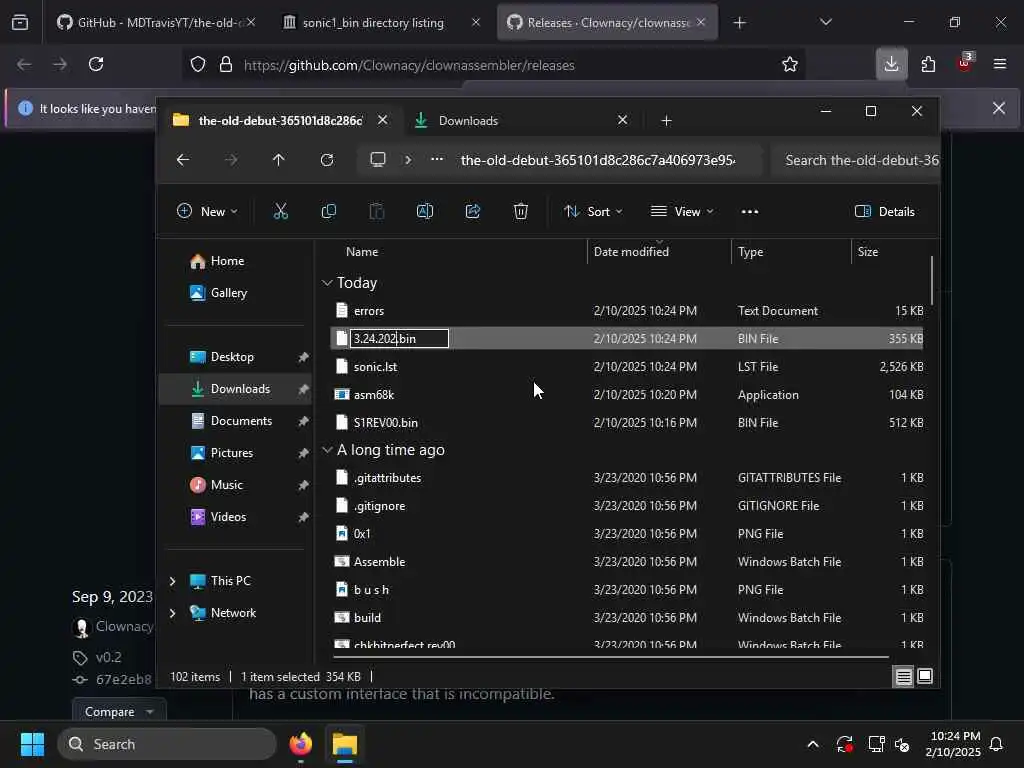The image size is (1024, 768).
Task: Click the Rename icon in Explorer toolbar
Action: 424,212
